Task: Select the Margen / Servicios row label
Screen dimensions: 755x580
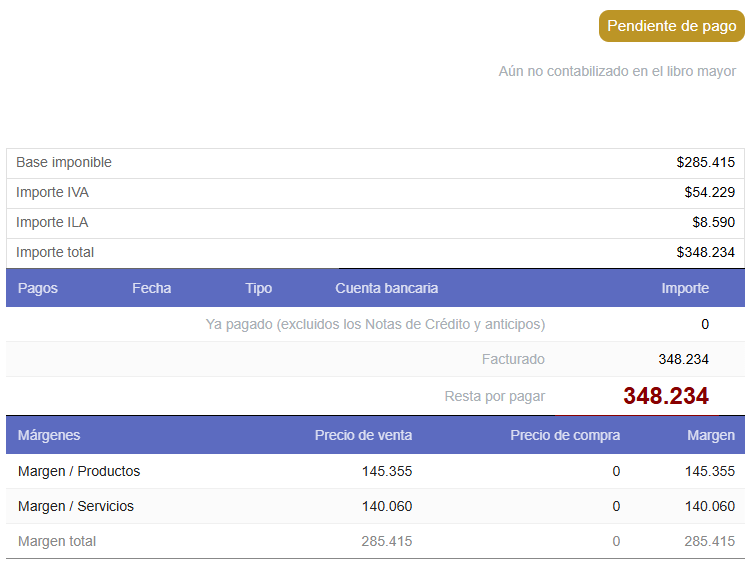Action: coord(76,506)
